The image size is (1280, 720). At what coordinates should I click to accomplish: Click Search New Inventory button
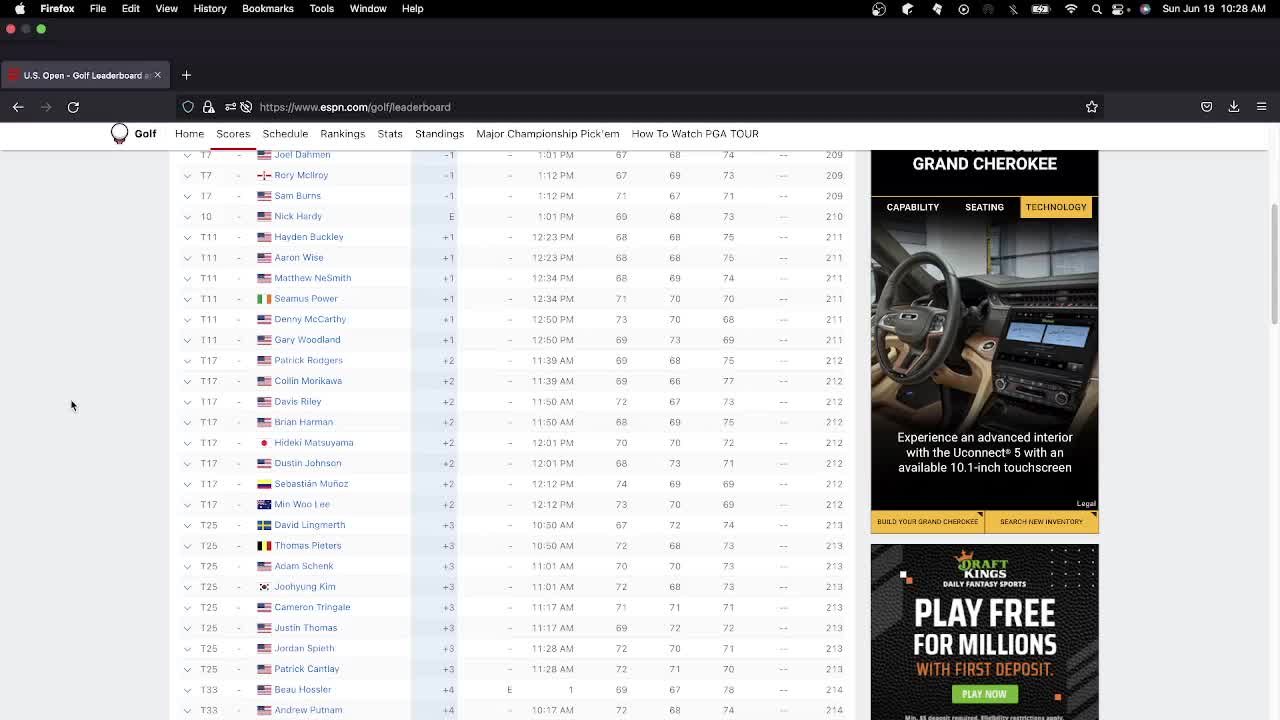[1041, 522]
